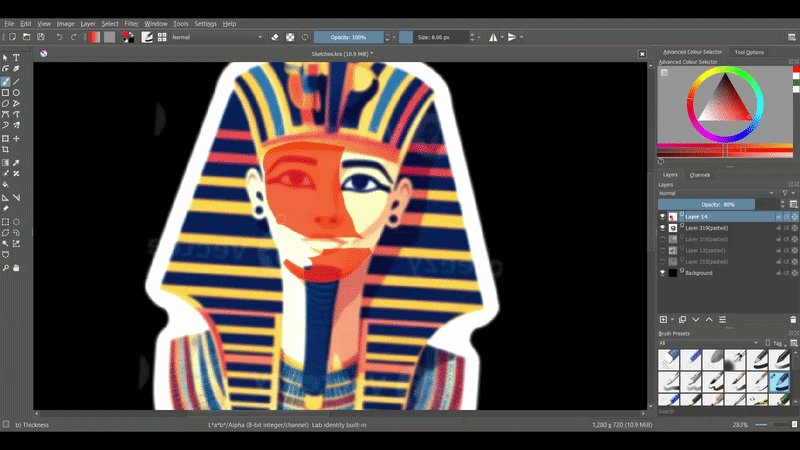Select the Move tool
Viewport: 800px width, 450px height.
coord(16,138)
